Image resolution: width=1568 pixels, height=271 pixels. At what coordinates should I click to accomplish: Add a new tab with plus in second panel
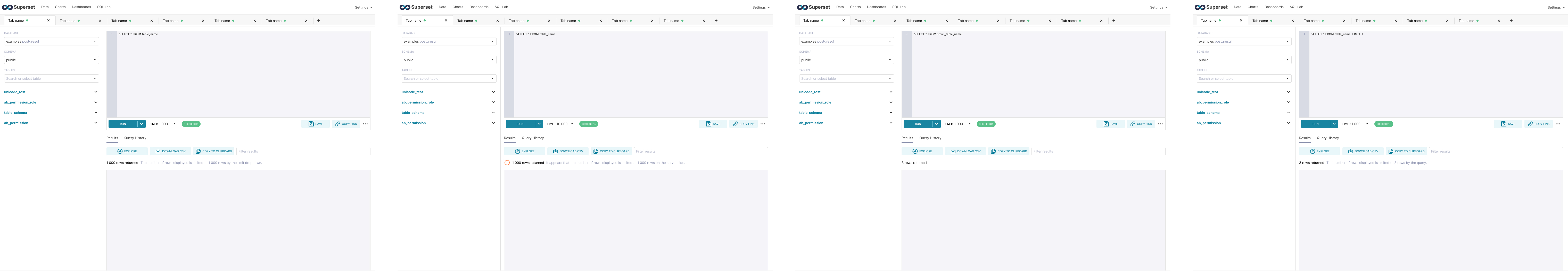click(x=716, y=21)
